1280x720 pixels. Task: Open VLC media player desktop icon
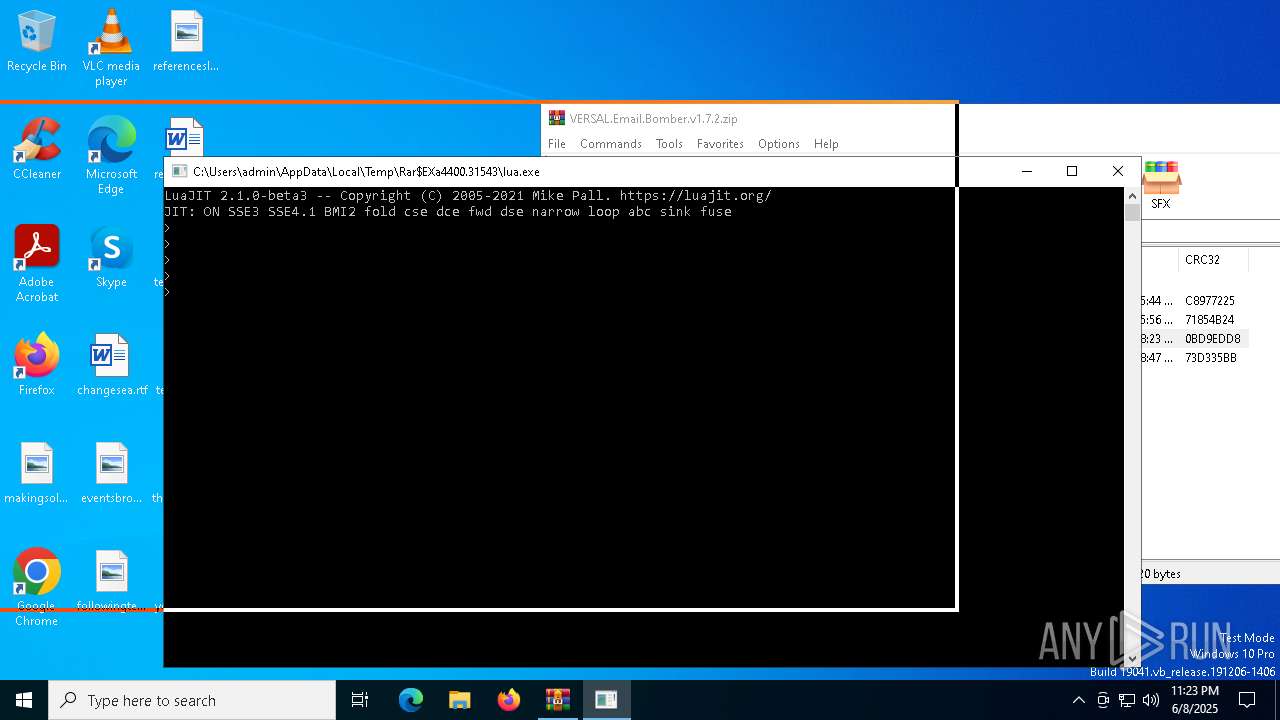point(111,48)
